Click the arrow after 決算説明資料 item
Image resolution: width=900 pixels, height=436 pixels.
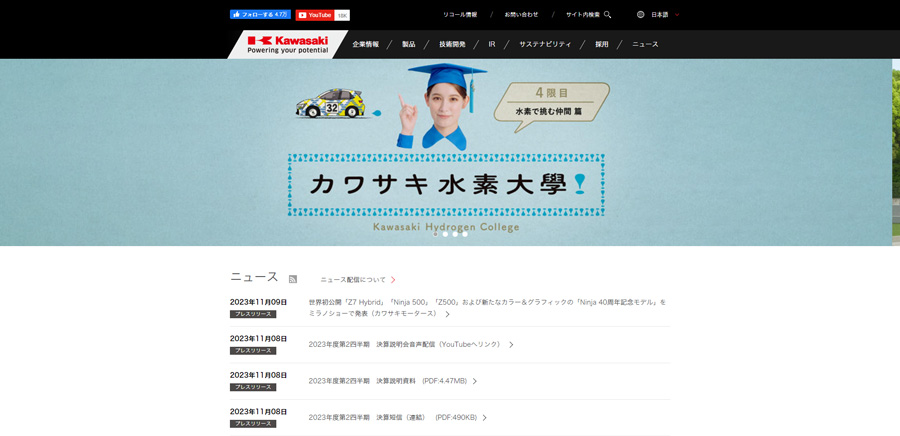(x=475, y=381)
